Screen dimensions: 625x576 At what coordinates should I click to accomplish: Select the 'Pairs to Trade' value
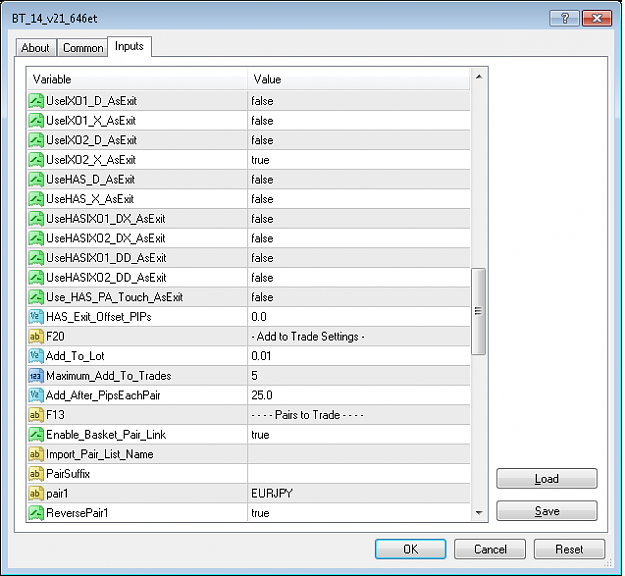coord(307,415)
